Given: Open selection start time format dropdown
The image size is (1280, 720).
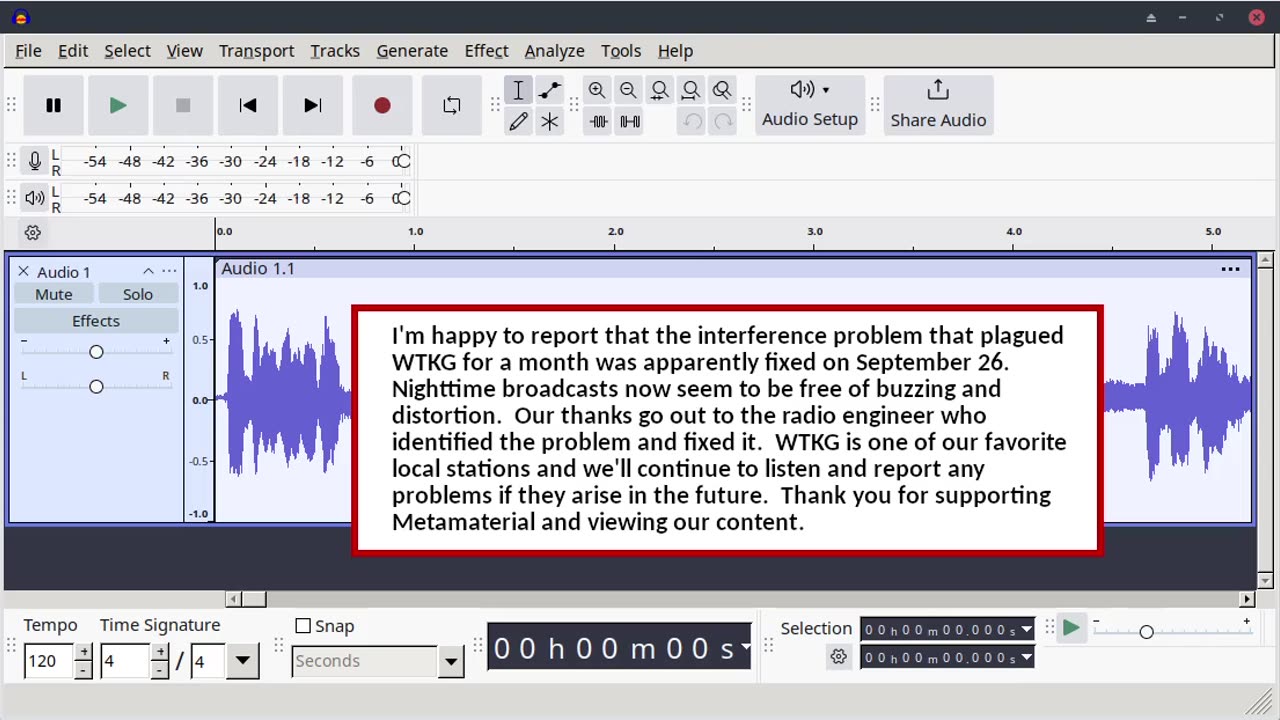Looking at the screenshot, I should [x=1026, y=630].
